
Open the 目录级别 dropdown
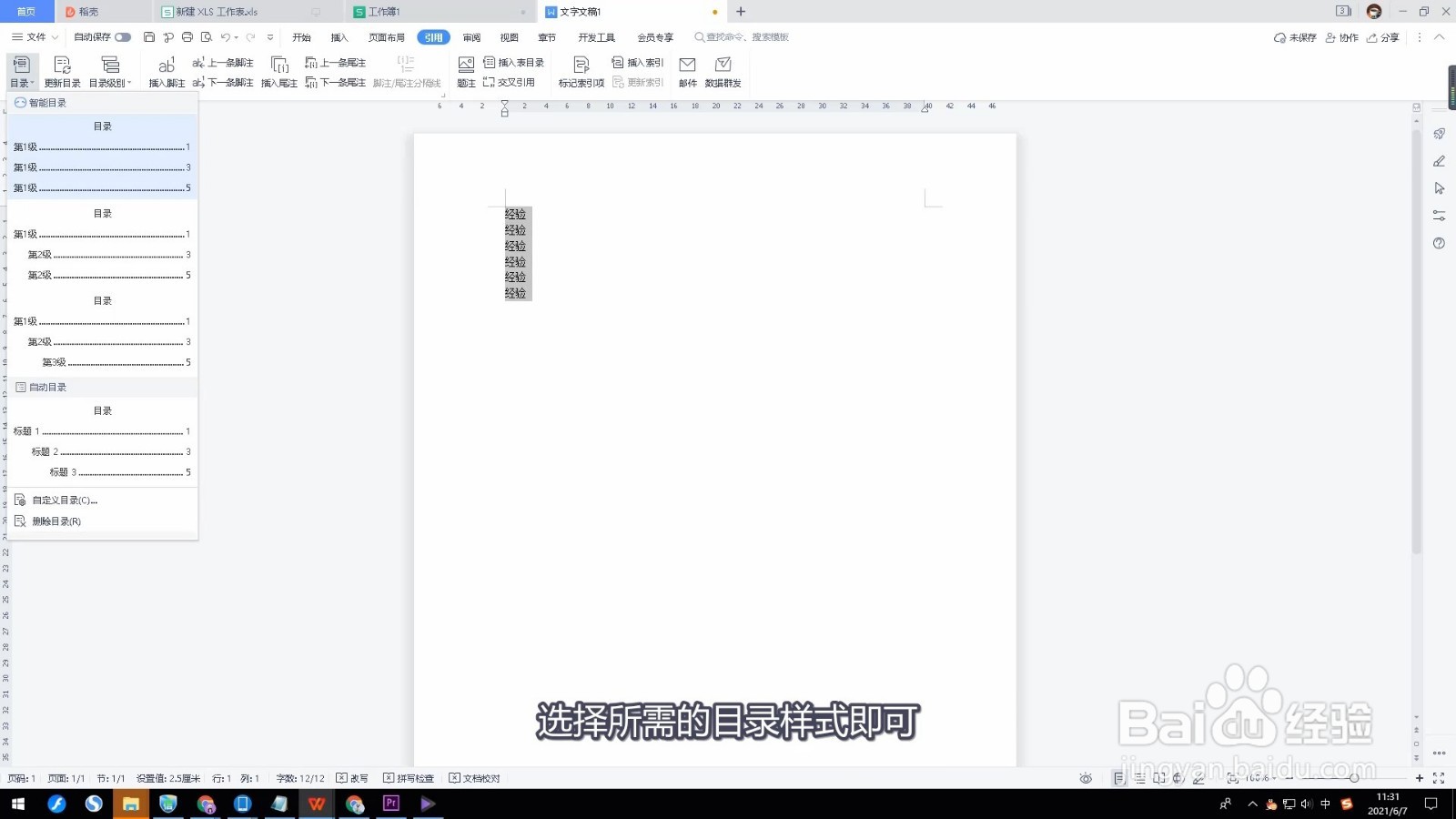coord(109,82)
